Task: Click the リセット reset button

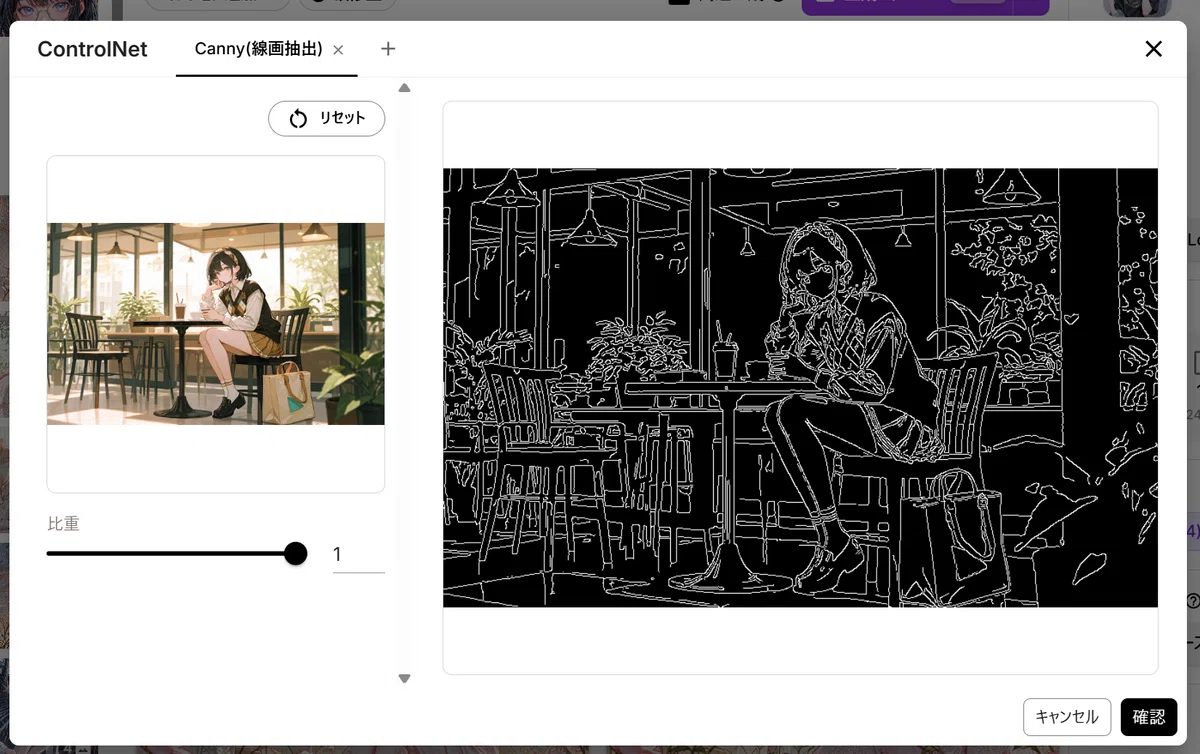Action: (x=326, y=118)
